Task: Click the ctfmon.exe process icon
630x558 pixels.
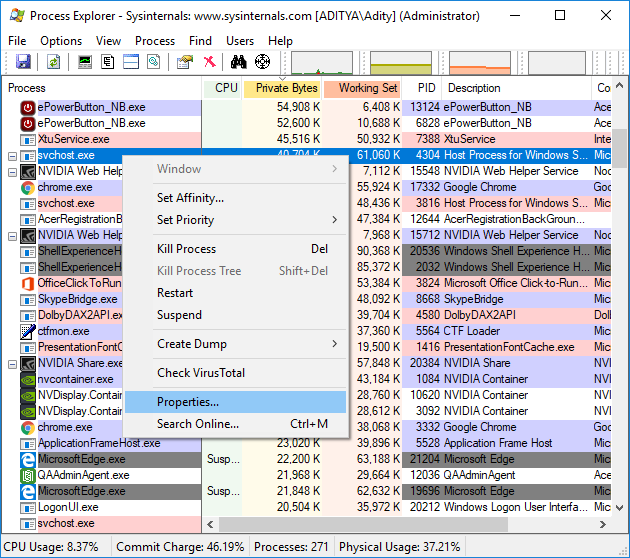Action: [x=29, y=331]
